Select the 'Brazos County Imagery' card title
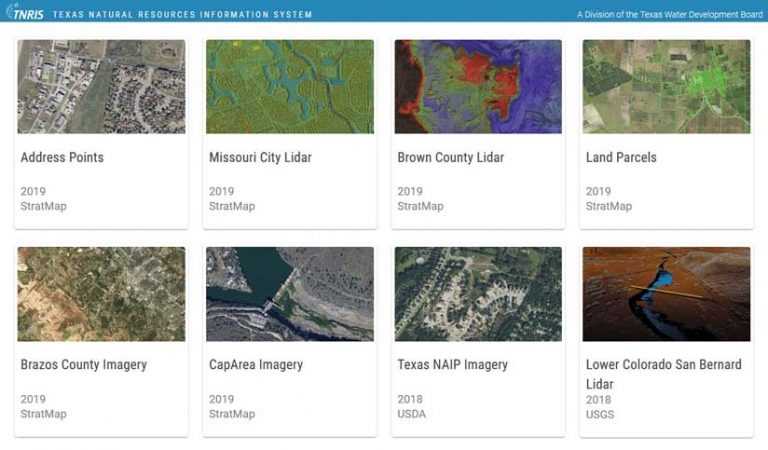Image resolution: width=768 pixels, height=450 pixels. point(84,365)
